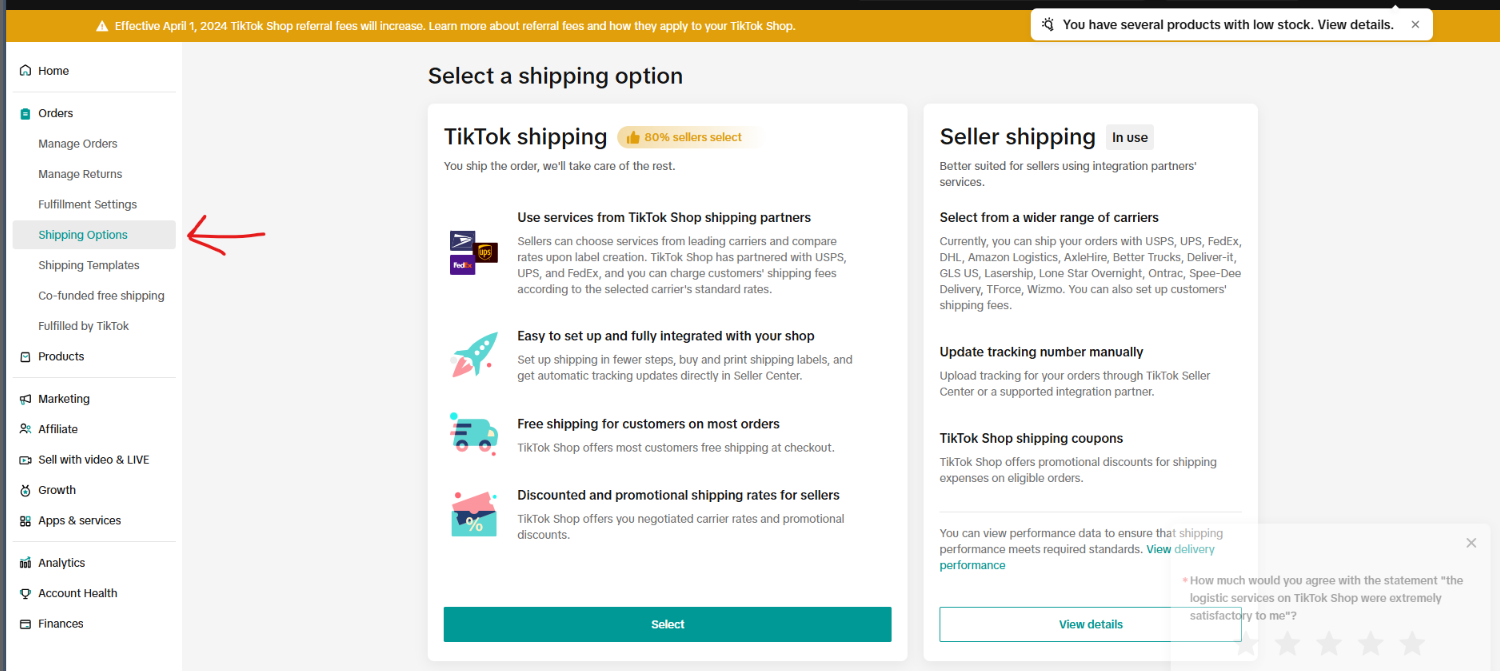Rate five stars on the satisfaction survey
Viewport: 1500px width, 671px height.
tap(1412, 643)
